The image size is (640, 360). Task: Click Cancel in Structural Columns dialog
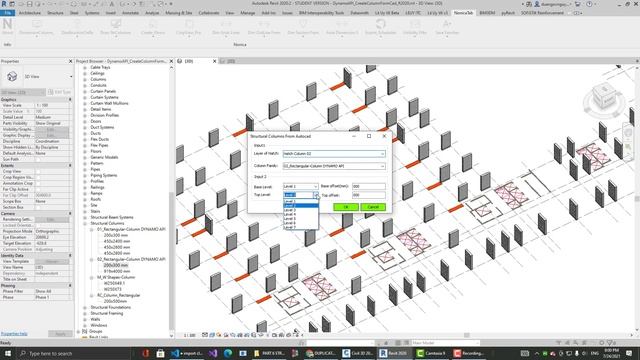pos(373,207)
